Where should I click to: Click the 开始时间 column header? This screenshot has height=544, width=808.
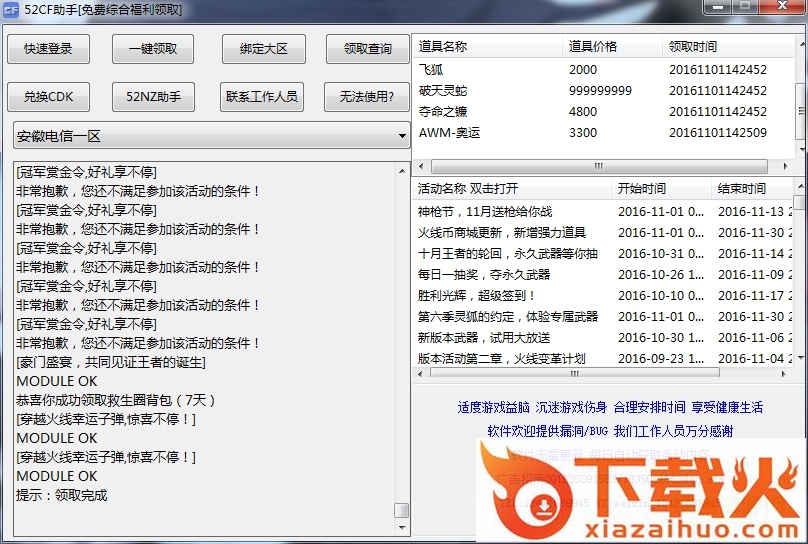click(661, 189)
